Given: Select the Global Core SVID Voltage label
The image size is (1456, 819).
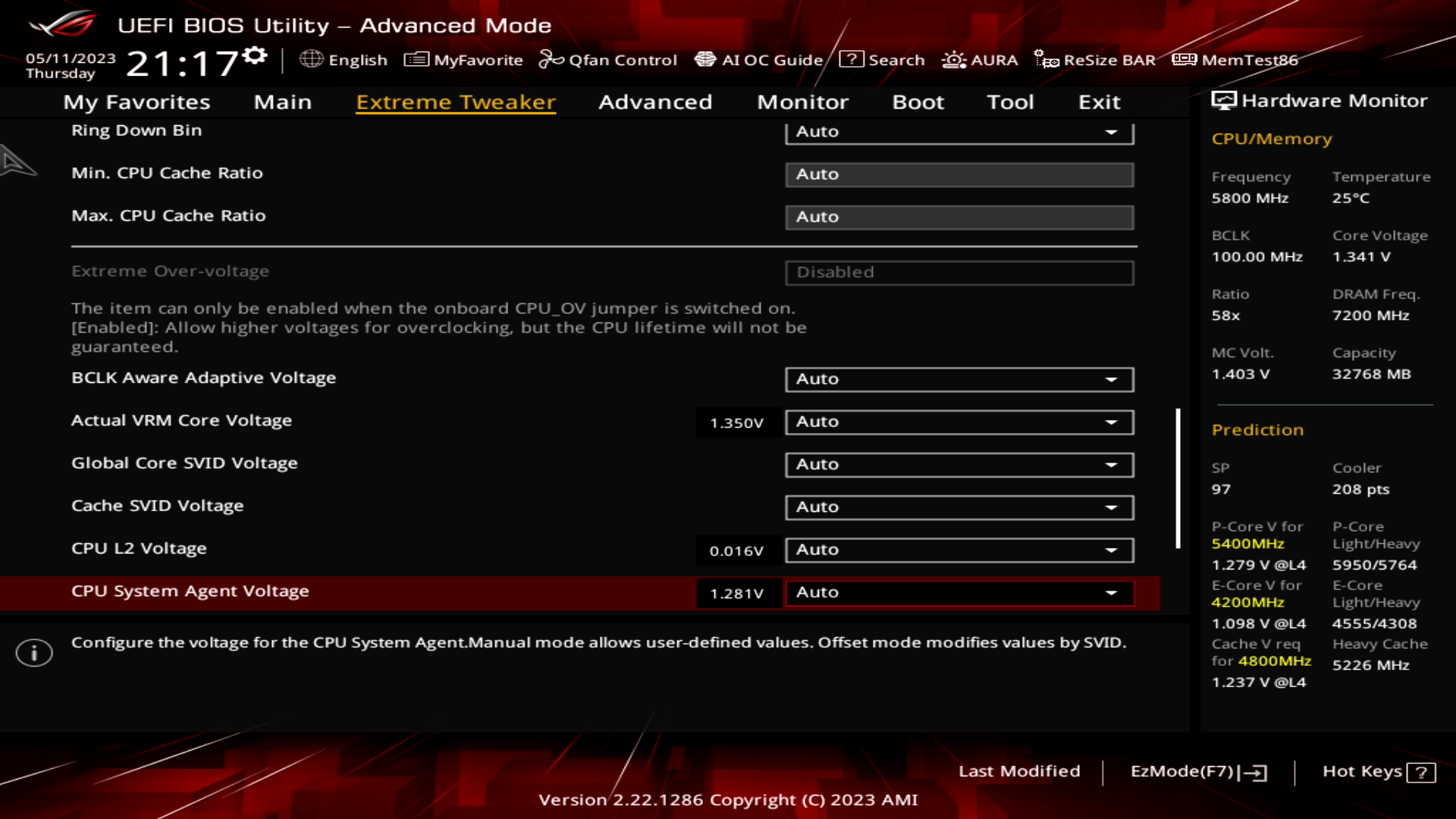Looking at the screenshot, I should tap(184, 463).
